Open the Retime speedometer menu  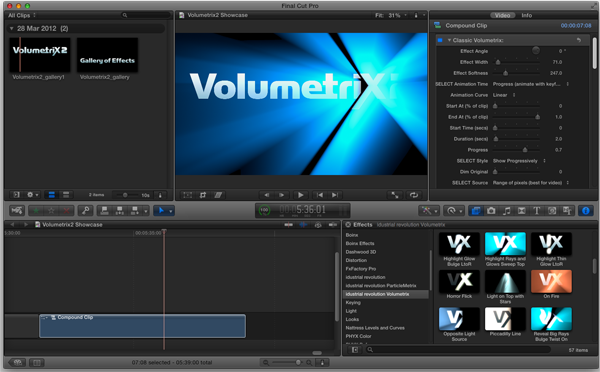[x=453, y=210]
